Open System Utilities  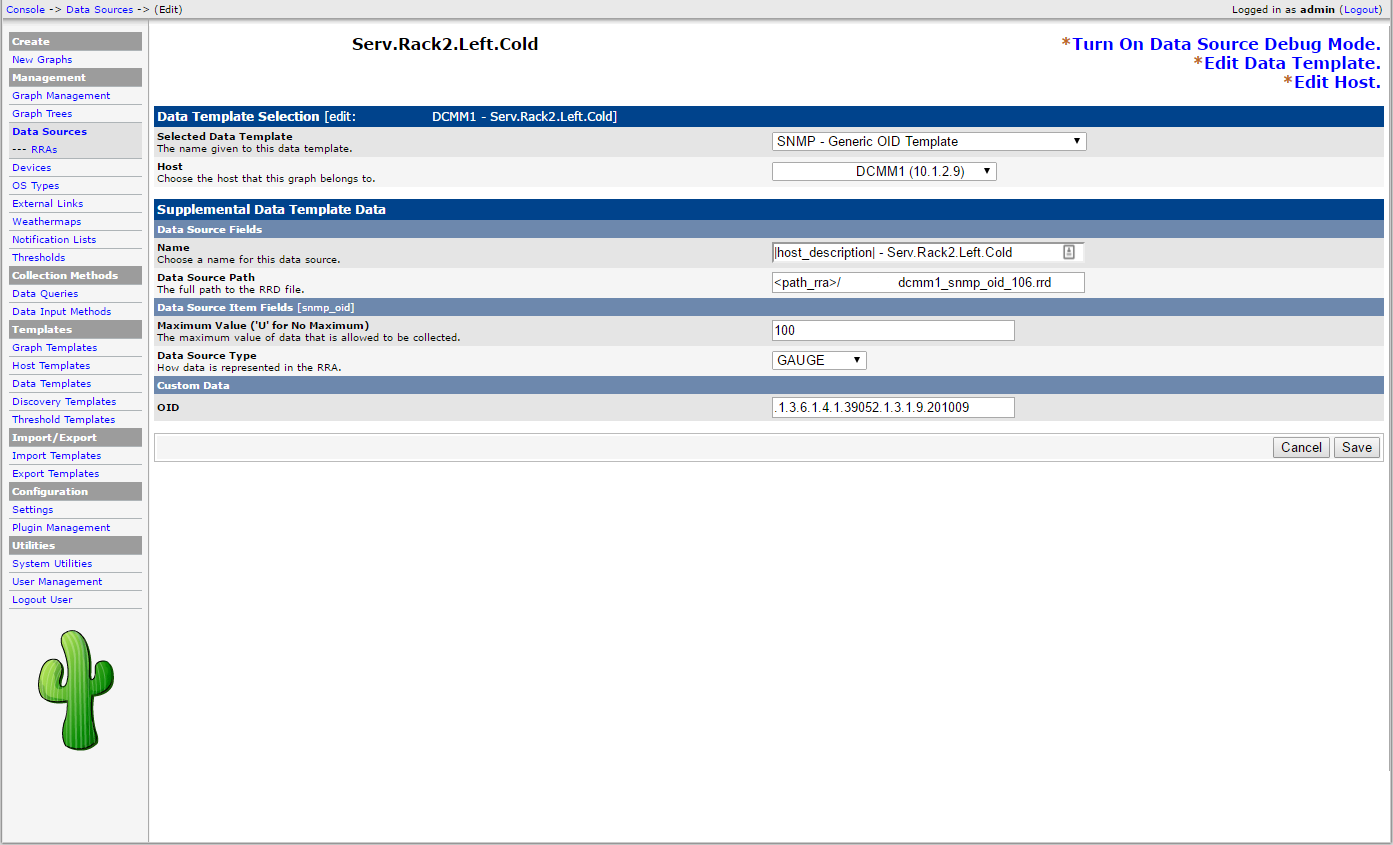pos(52,564)
